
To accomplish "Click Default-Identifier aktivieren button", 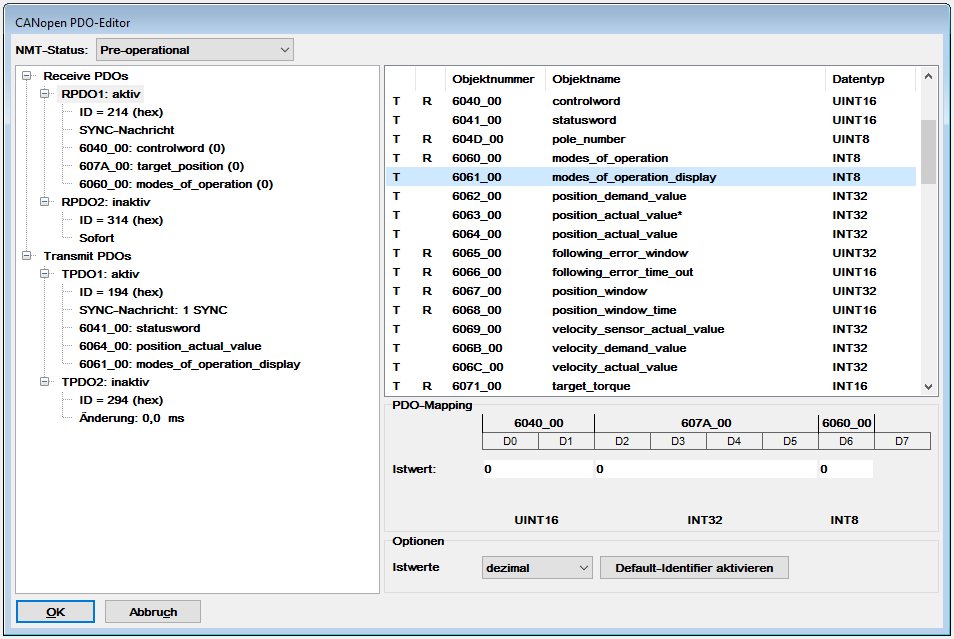I will [x=694, y=568].
